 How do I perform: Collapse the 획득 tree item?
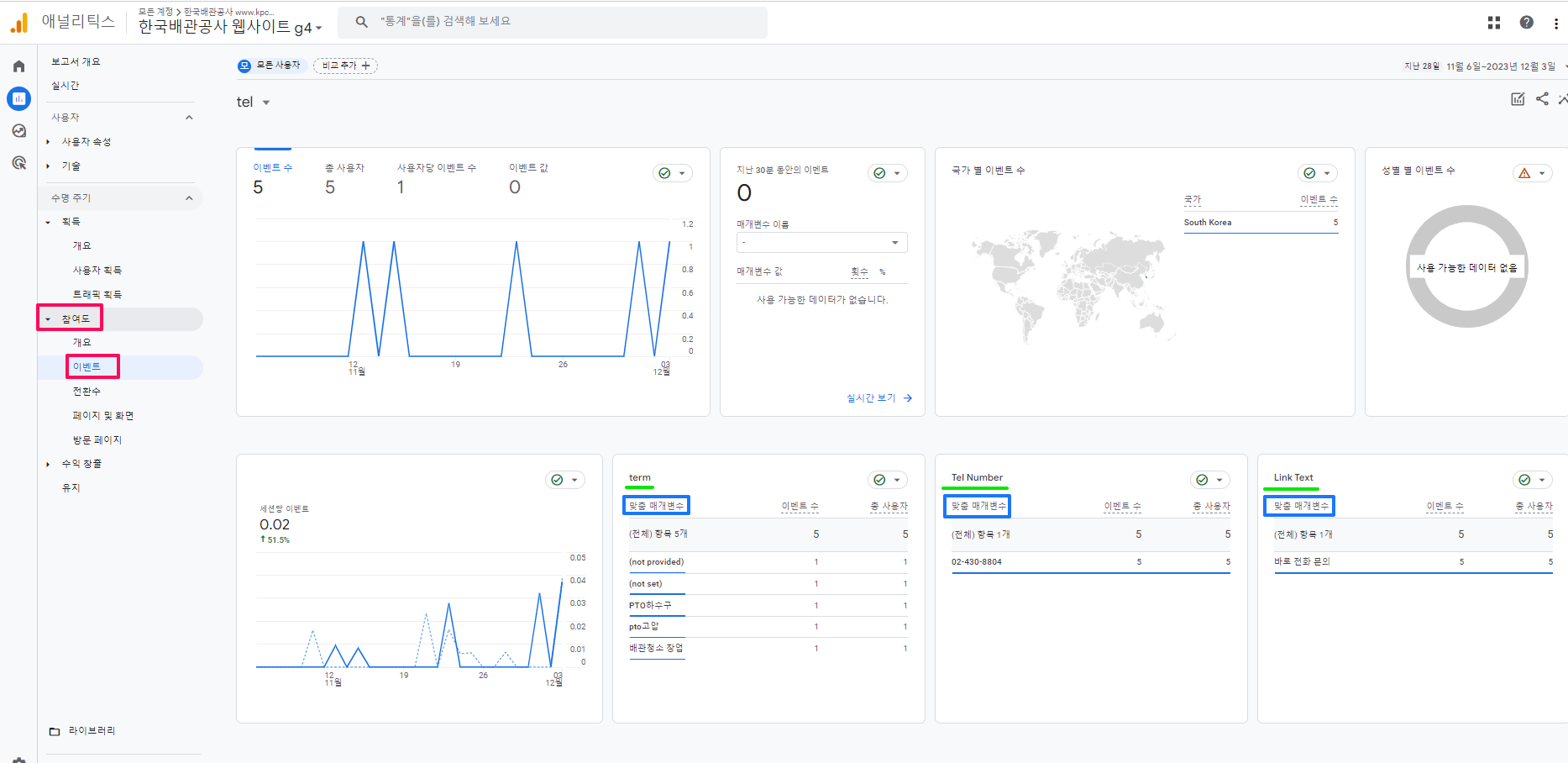tap(48, 222)
